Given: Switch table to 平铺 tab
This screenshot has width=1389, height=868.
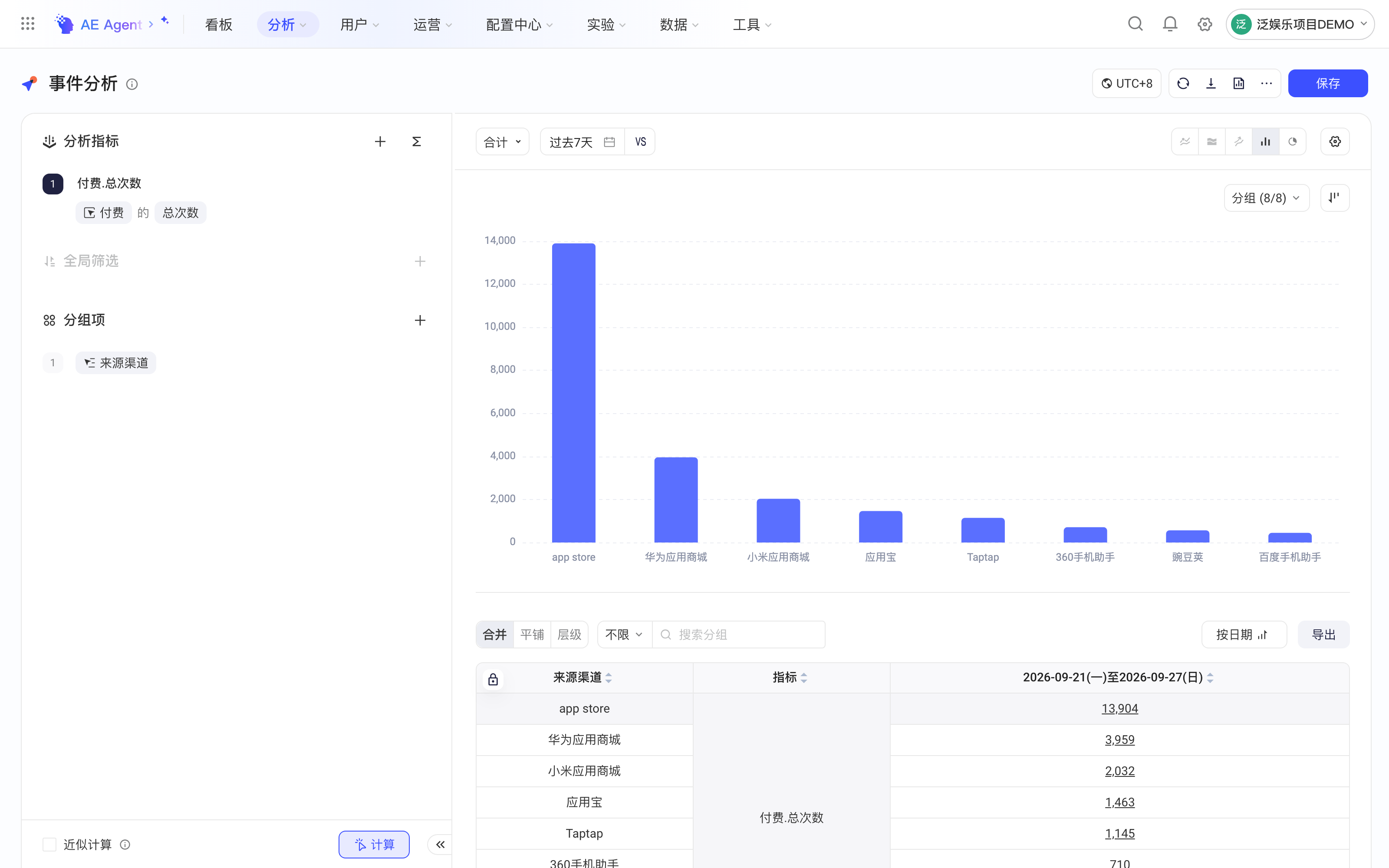Looking at the screenshot, I should point(532,635).
